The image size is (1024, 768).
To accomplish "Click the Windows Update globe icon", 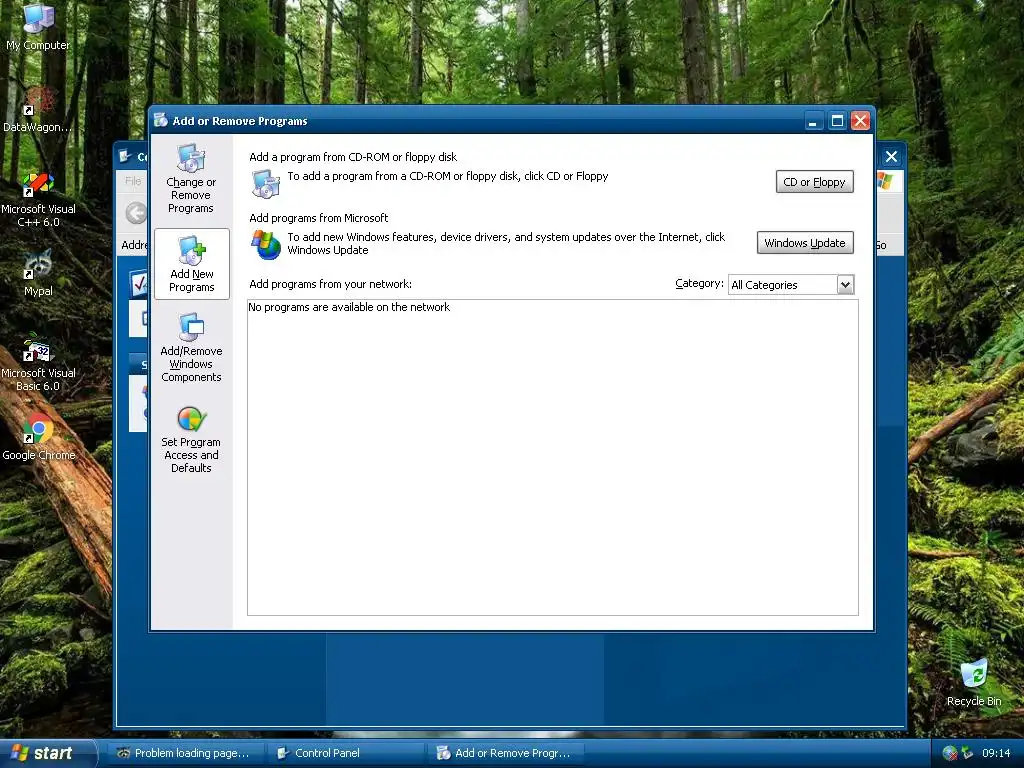I will coord(266,244).
